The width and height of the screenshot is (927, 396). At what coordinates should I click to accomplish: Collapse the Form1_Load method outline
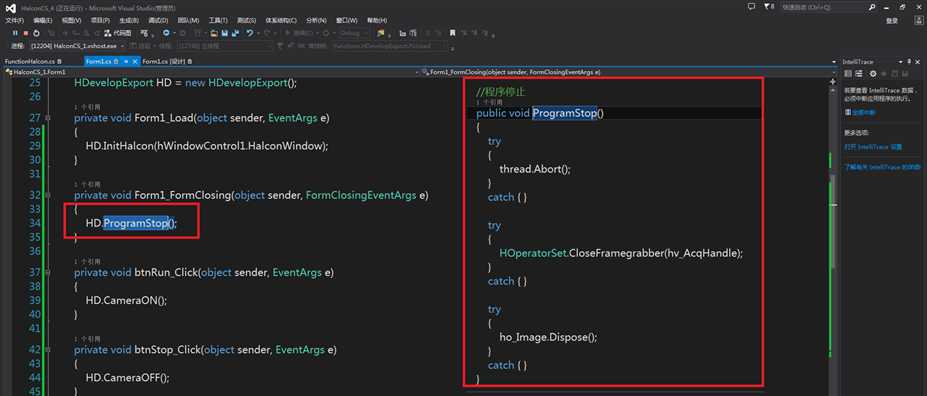tap(48, 118)
